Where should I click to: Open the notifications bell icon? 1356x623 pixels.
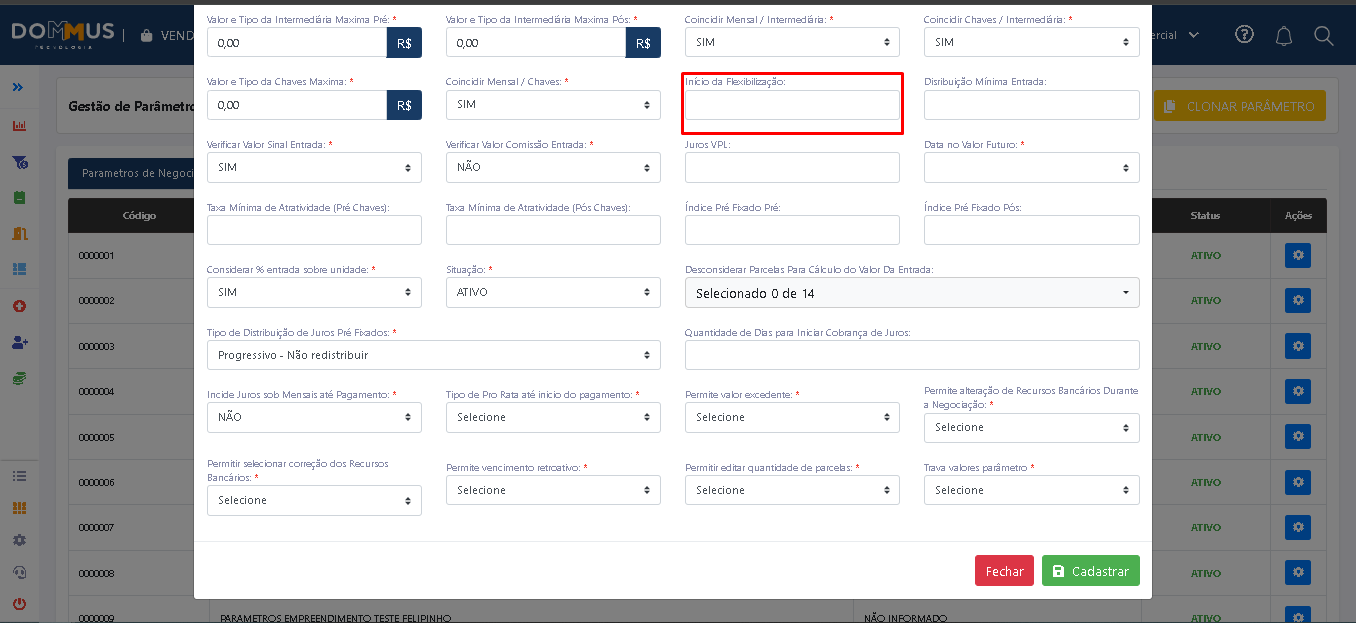click(1284, 35)
